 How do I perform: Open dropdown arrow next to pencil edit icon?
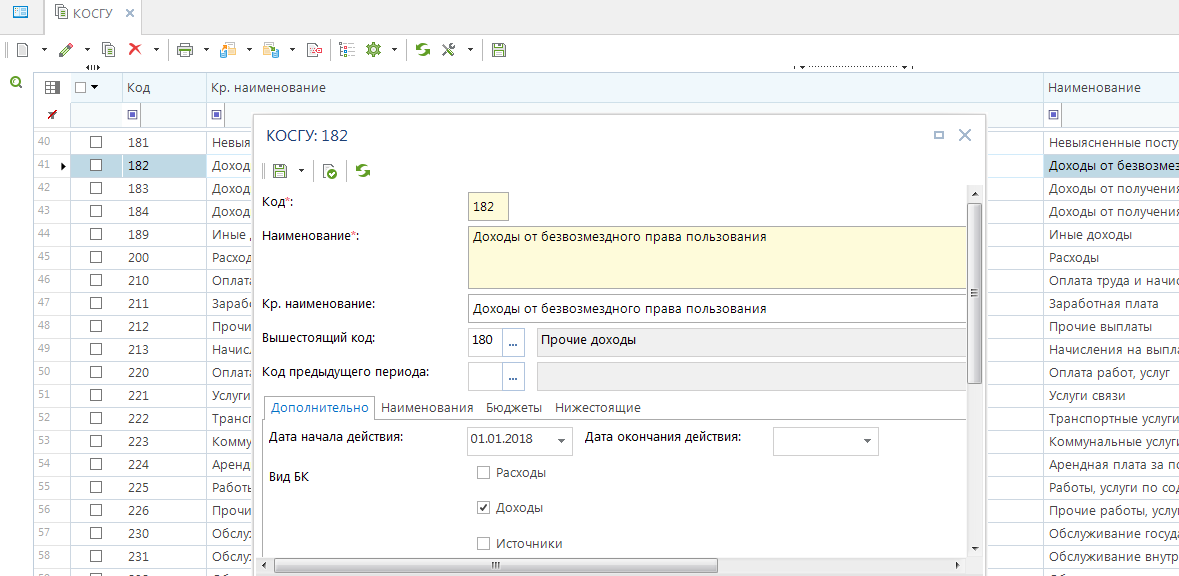(x=87, y=50)
